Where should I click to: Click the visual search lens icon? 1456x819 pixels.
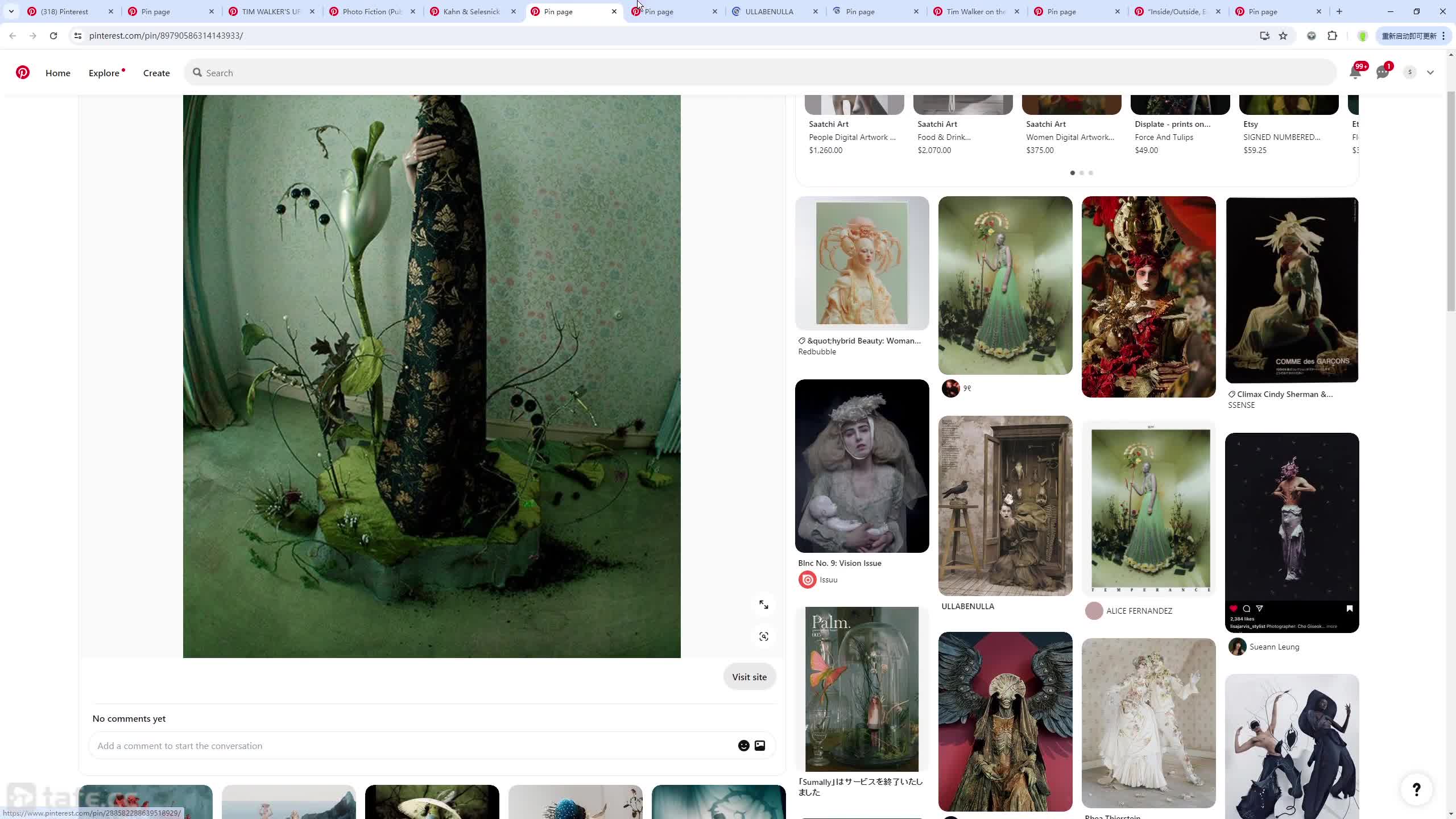pos(763,636)
